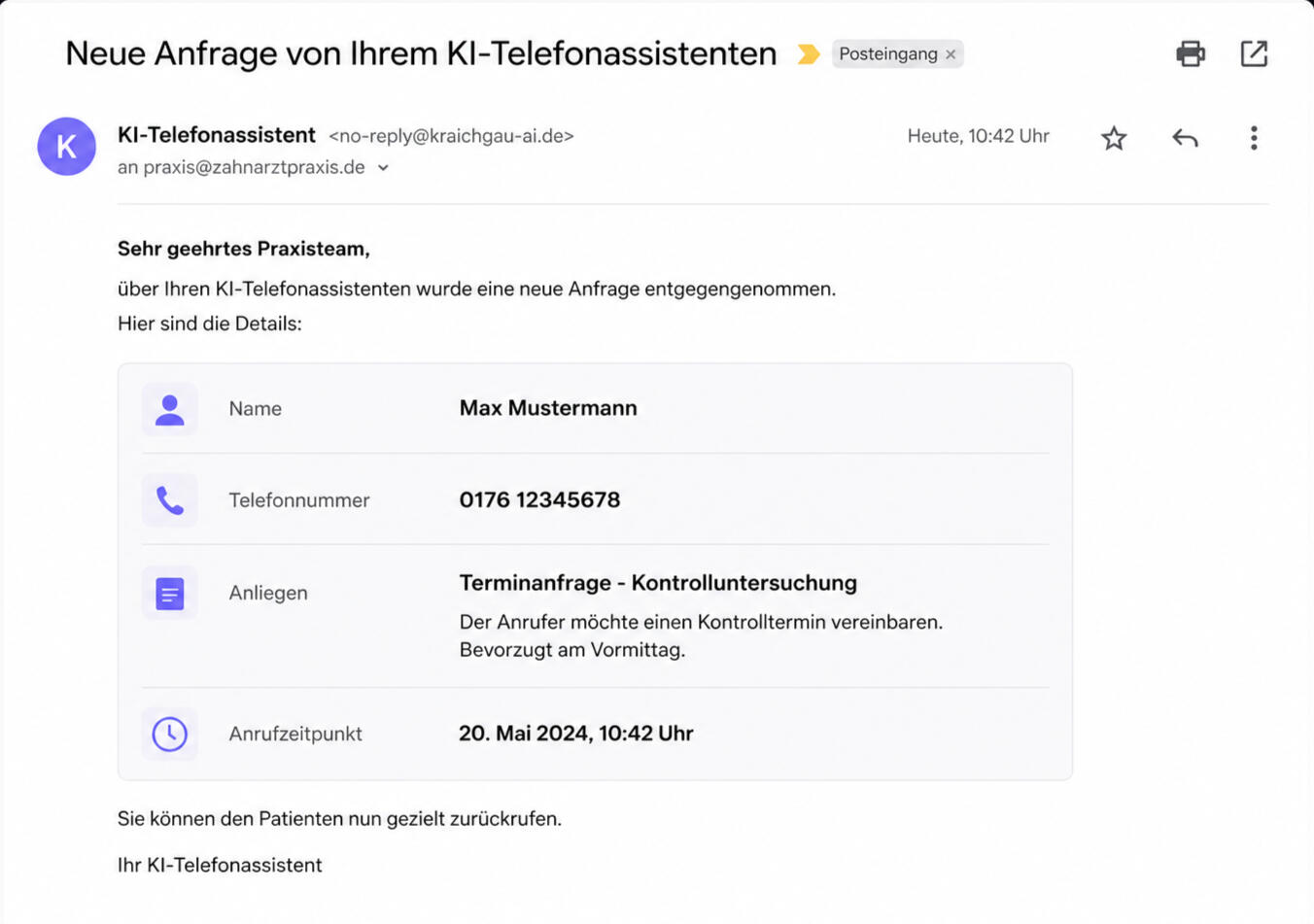The width and height of the screenshot is (1314, 924).
Task: Click the sender name KI-Telefonassistent
Action: (x=217, y=135)
